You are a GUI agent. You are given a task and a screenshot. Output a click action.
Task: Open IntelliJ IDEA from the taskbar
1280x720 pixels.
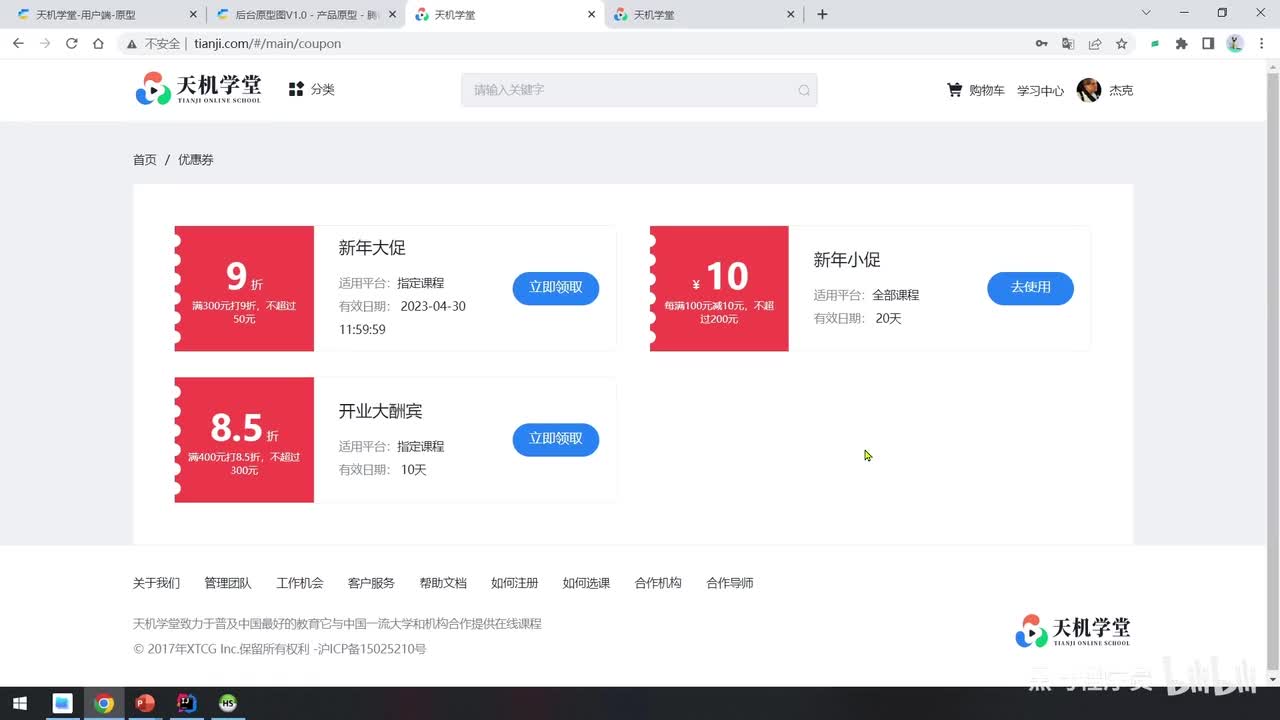(x=186, y=703)
